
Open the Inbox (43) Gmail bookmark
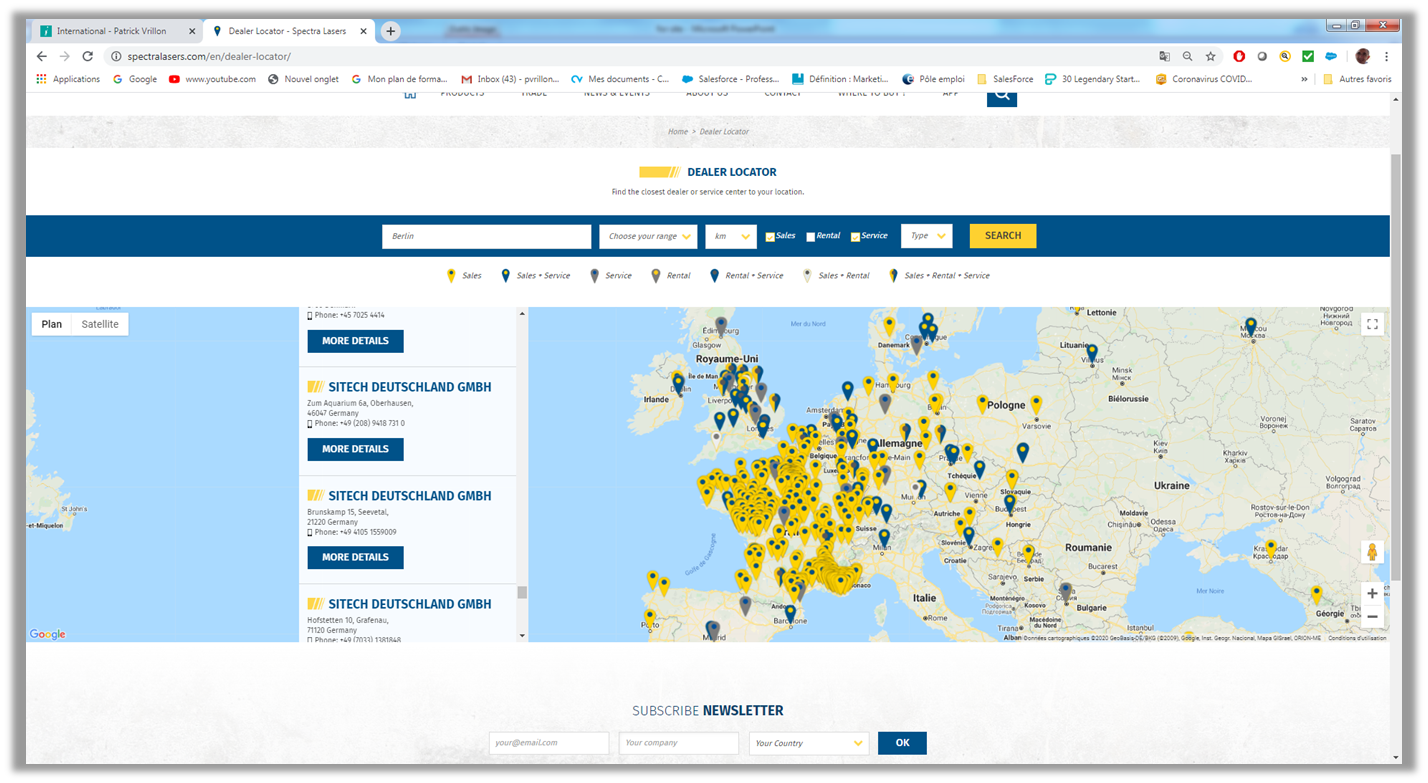[510, 79]
